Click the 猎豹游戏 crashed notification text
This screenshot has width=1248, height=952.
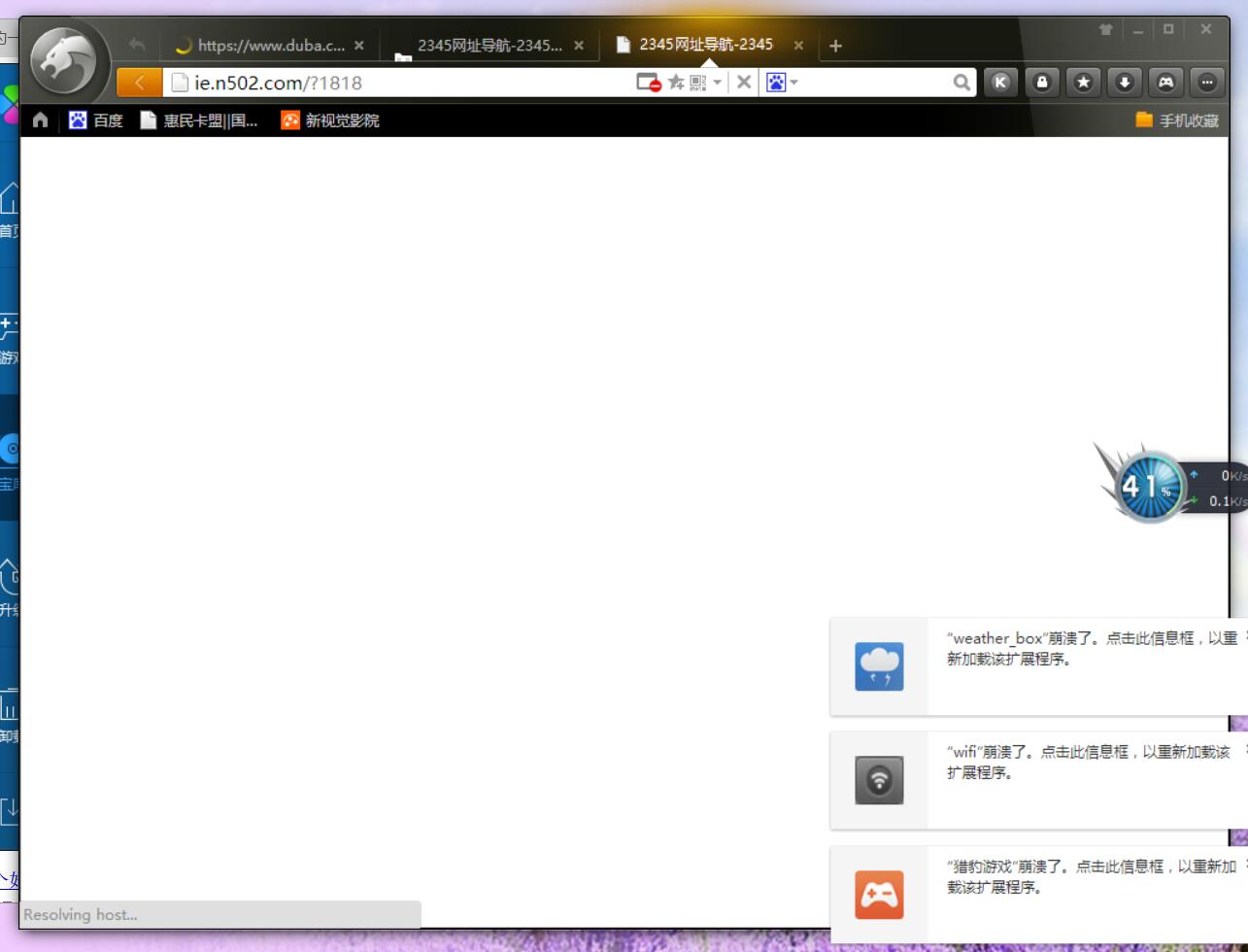click(x=1092, y=876)
